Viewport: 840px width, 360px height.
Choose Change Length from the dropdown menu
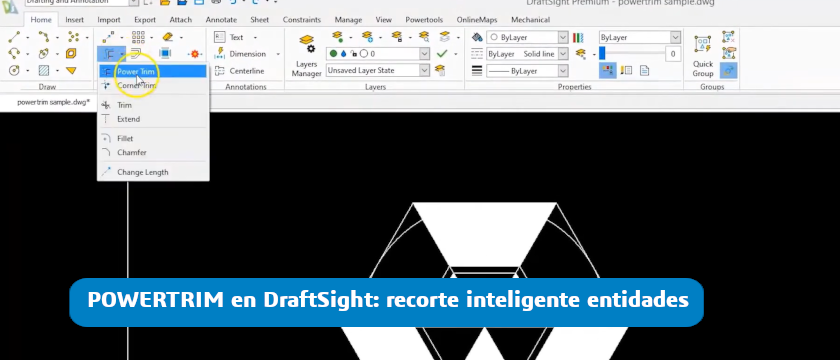[153, 172]
